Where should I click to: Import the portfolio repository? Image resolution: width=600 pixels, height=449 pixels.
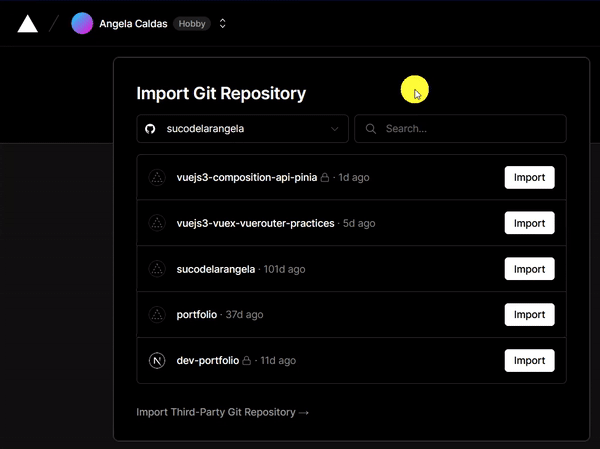tap(529, 314)
